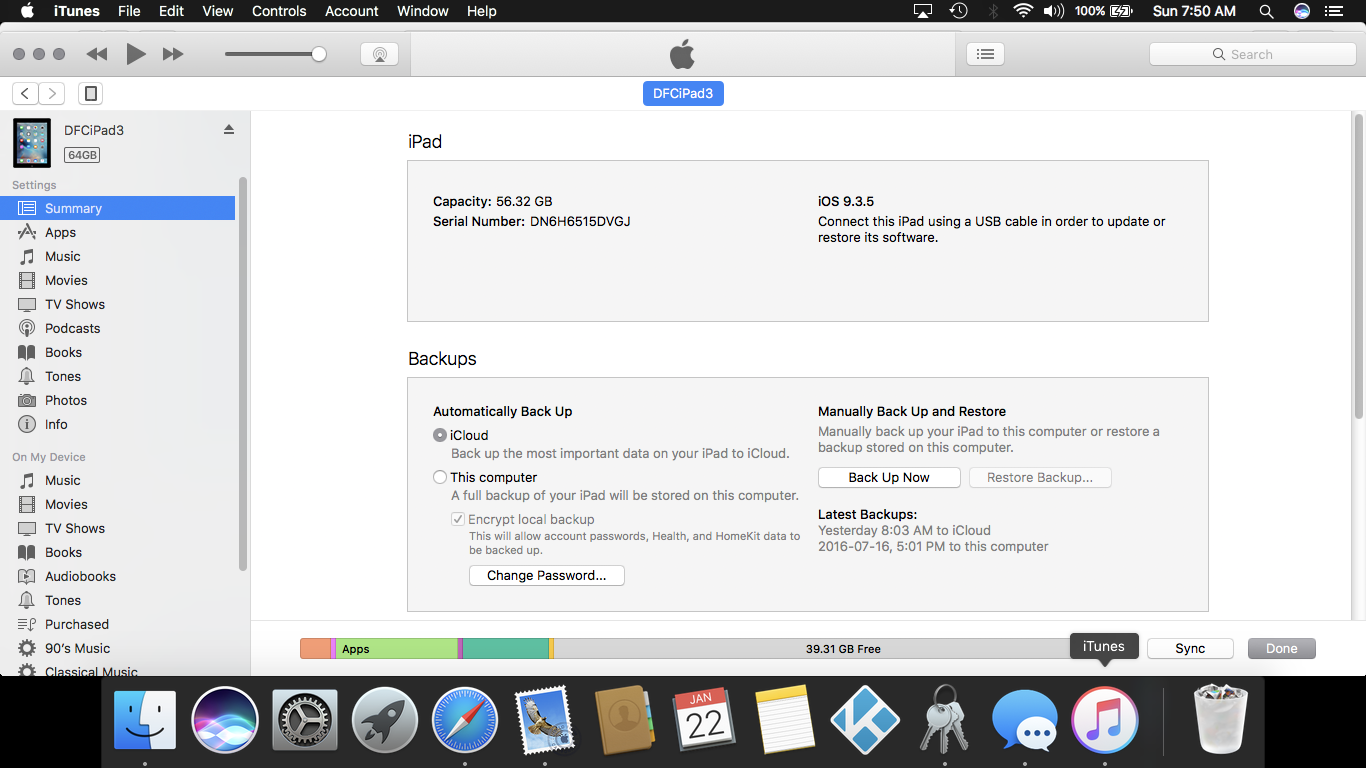
Task: Open Time Machine icon in menu bar
Action: 958,11
